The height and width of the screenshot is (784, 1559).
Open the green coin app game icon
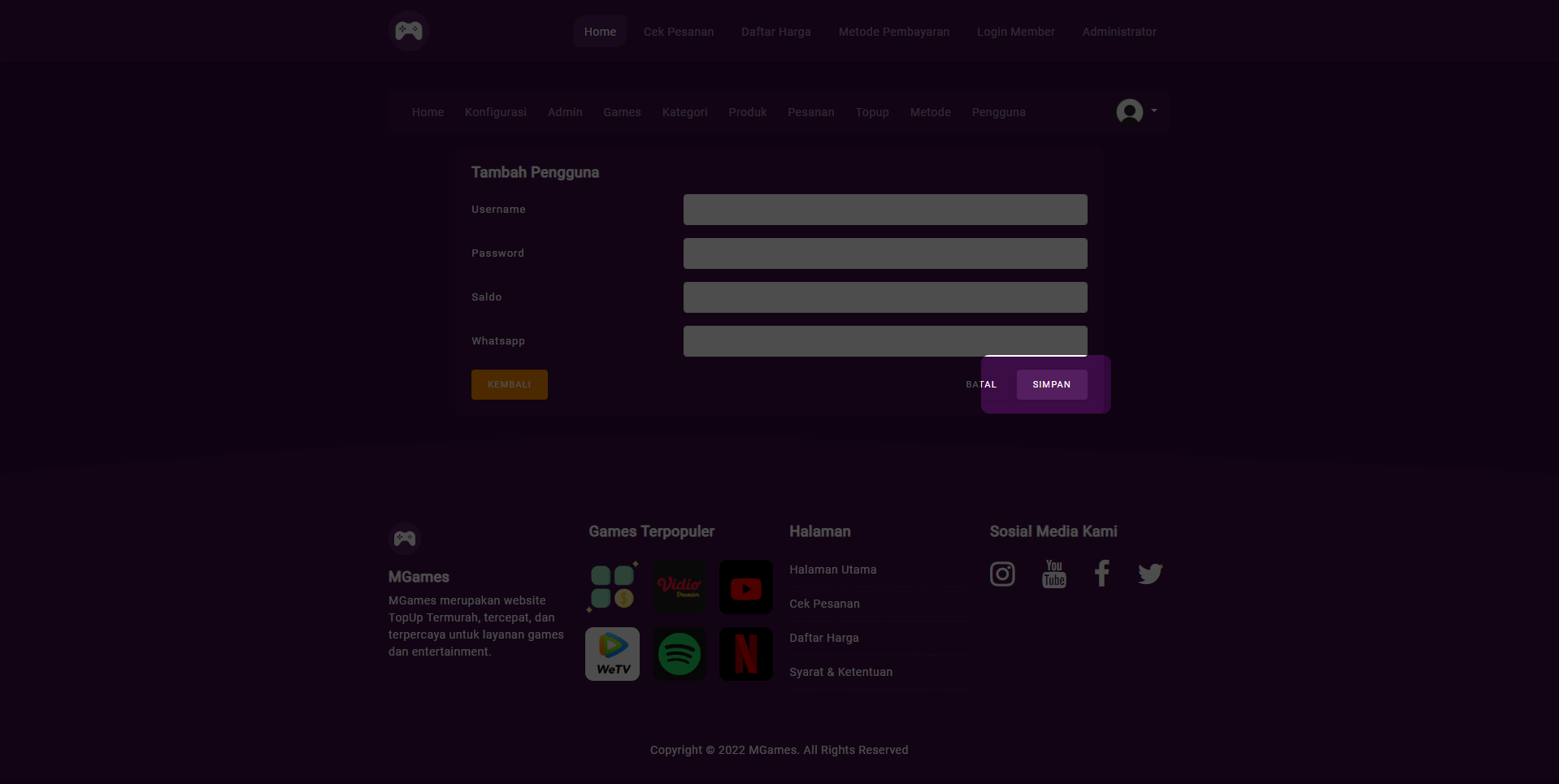(x=613, y=587)
